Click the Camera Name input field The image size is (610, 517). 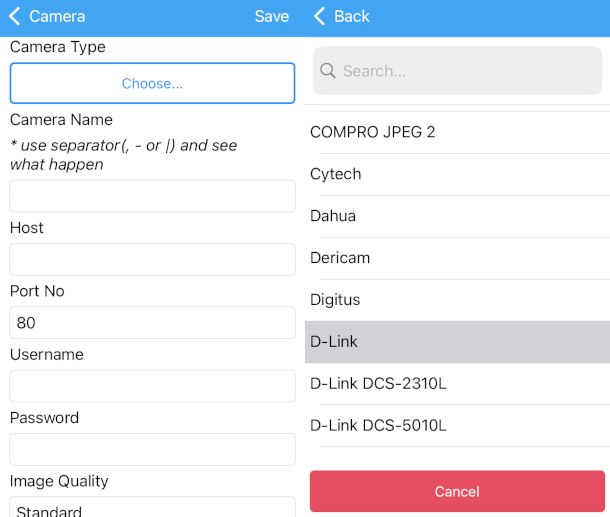tap(152, 196)
